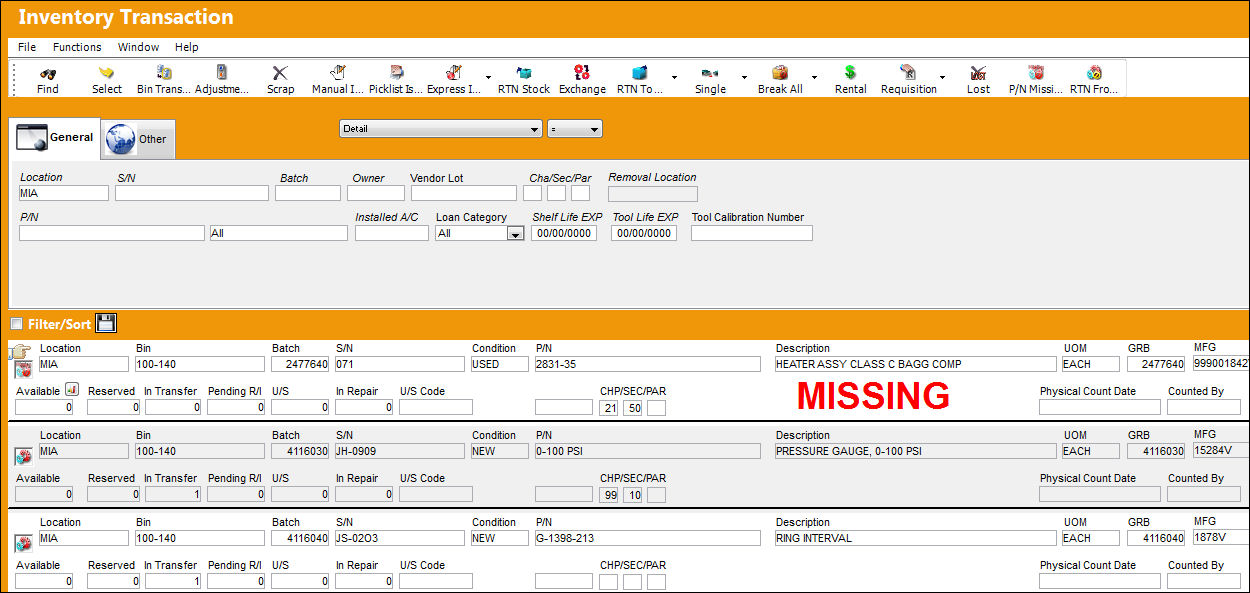Viewport: 1250px width, 593px height.
Task: Open the Express Issue tool
Action: click(x=454, y=73)
